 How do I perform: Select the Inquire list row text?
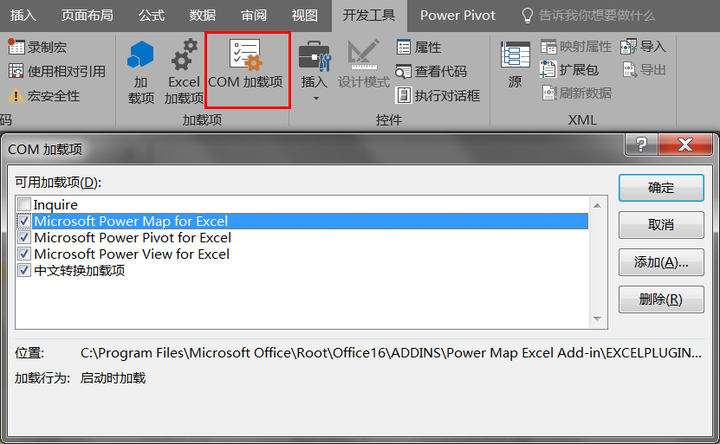[56, 204]
